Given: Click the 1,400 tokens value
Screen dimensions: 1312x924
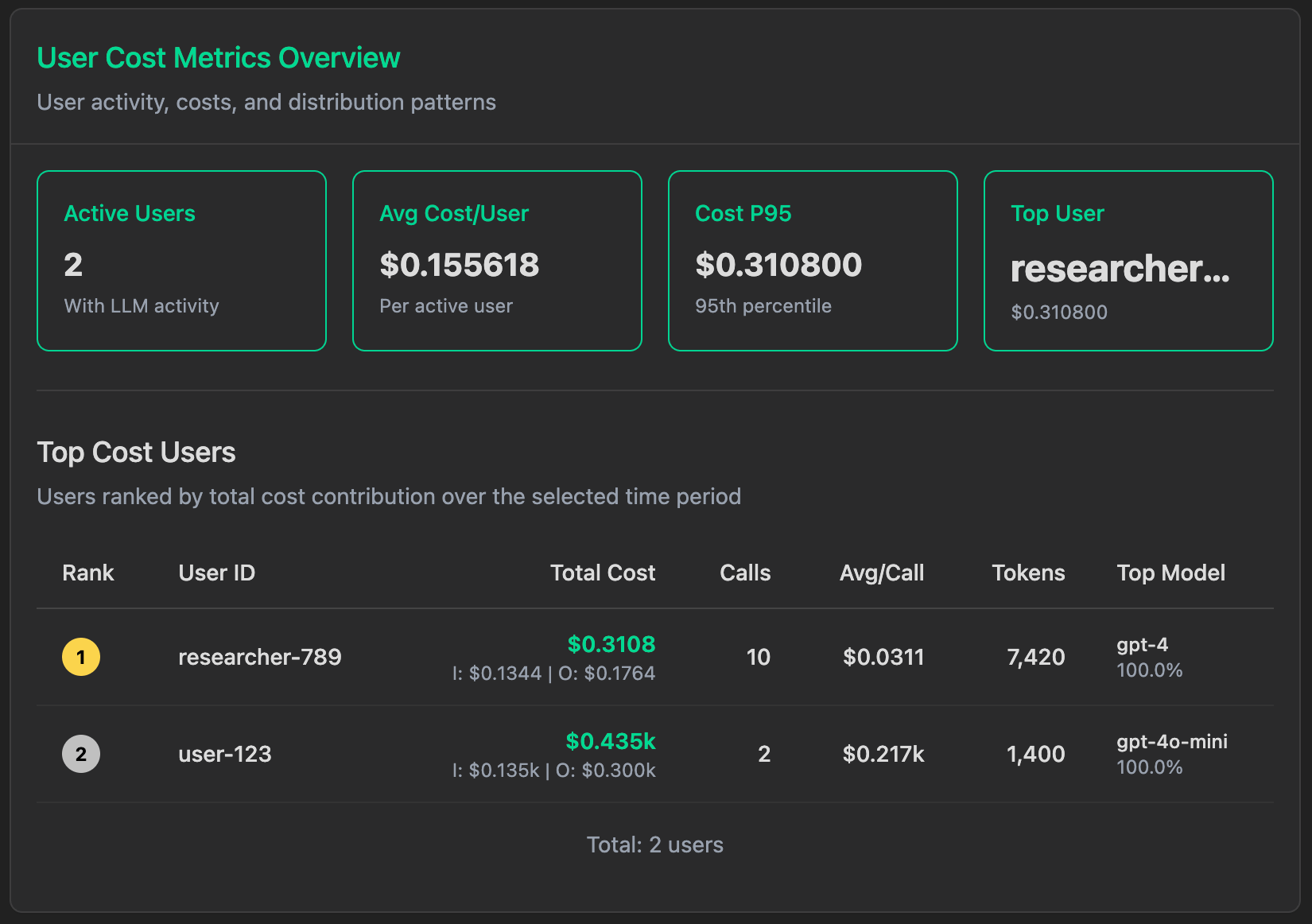Looking at the screenshot, I should [1036, 754].
